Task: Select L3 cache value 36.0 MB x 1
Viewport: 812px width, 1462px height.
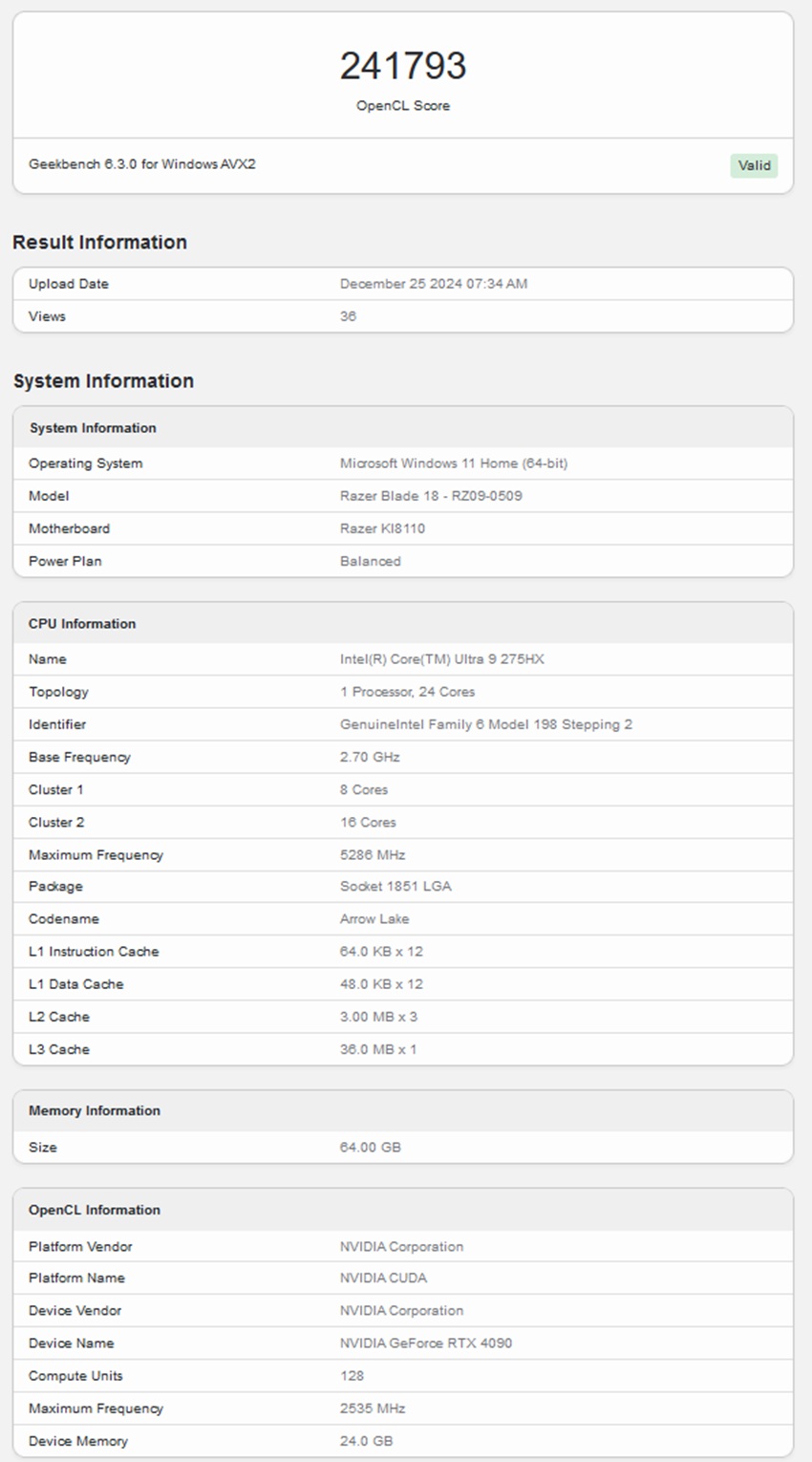Action: pos(378,1049)
